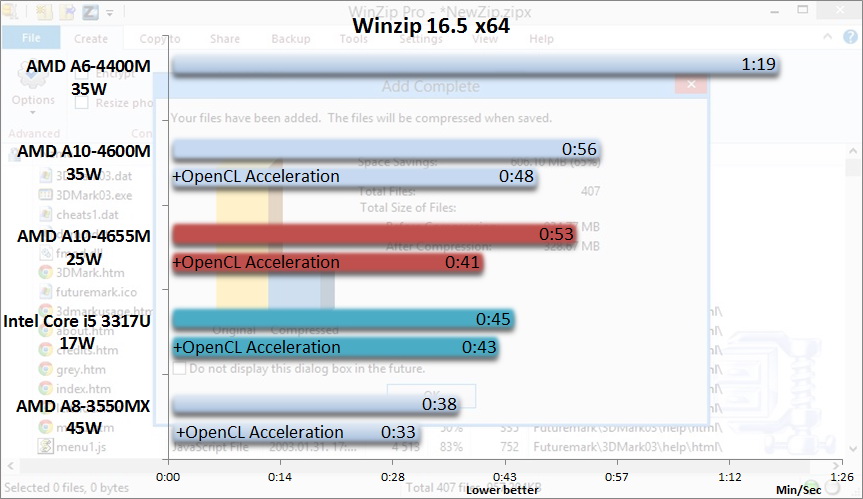Click the blue help question mark icon
This screenshot has height=499, width=863.
click(850, 37)
